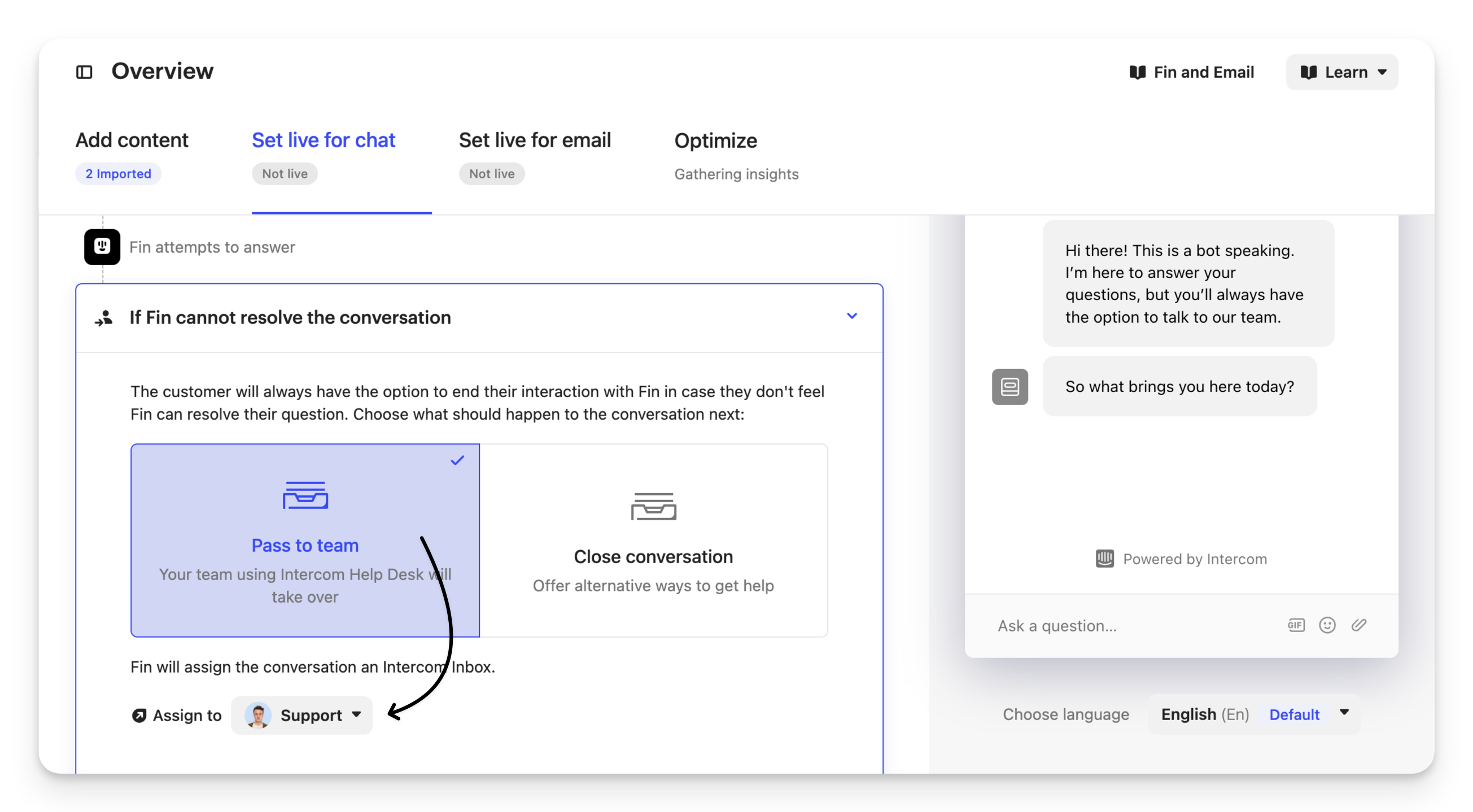This screenshot has width=1473, height=812.
Task: Click the Powered by Intercom text
Action: coord(1195,559)
